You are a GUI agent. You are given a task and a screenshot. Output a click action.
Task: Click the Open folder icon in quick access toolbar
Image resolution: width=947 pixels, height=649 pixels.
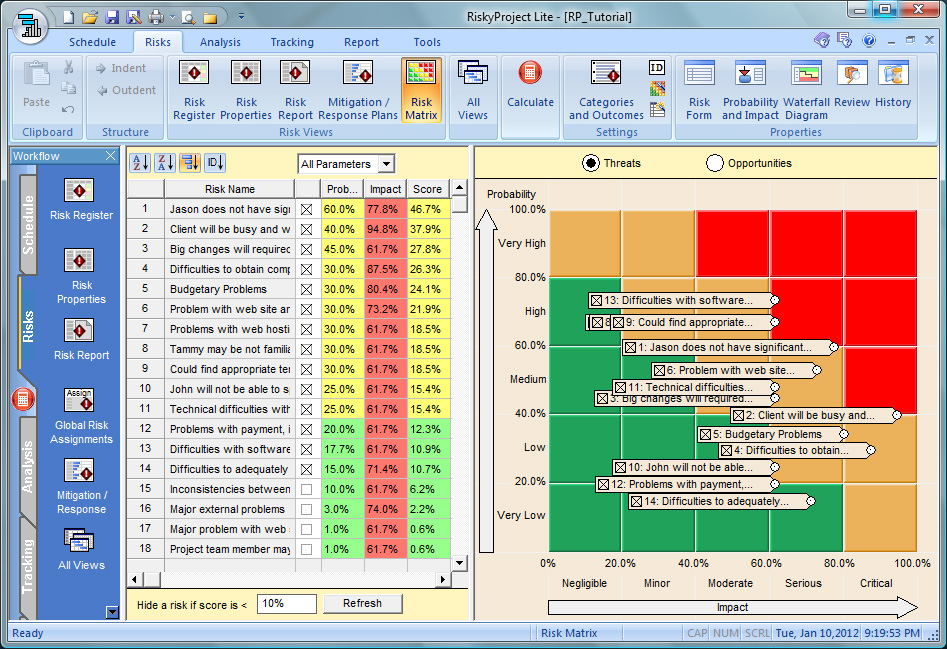[x=90, y=17]
